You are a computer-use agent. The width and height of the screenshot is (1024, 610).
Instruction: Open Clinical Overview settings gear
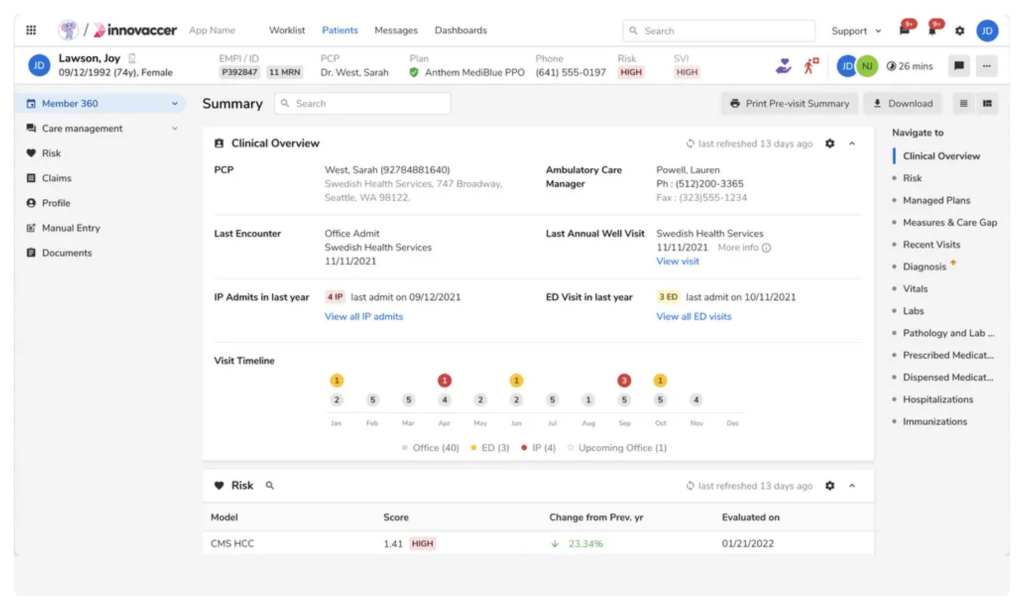[829, 143]
